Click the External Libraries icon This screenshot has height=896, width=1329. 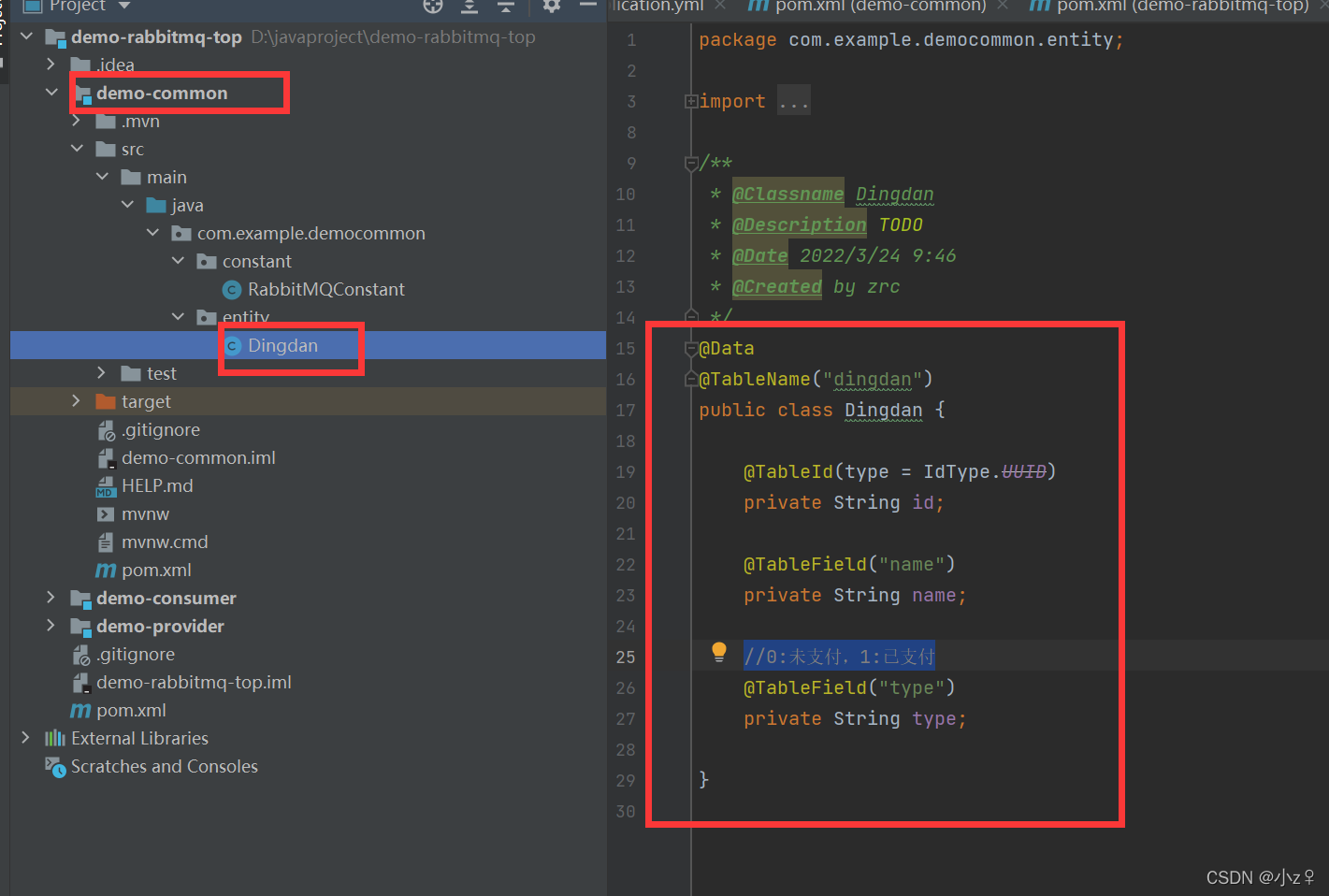click(x=55, y=739)
